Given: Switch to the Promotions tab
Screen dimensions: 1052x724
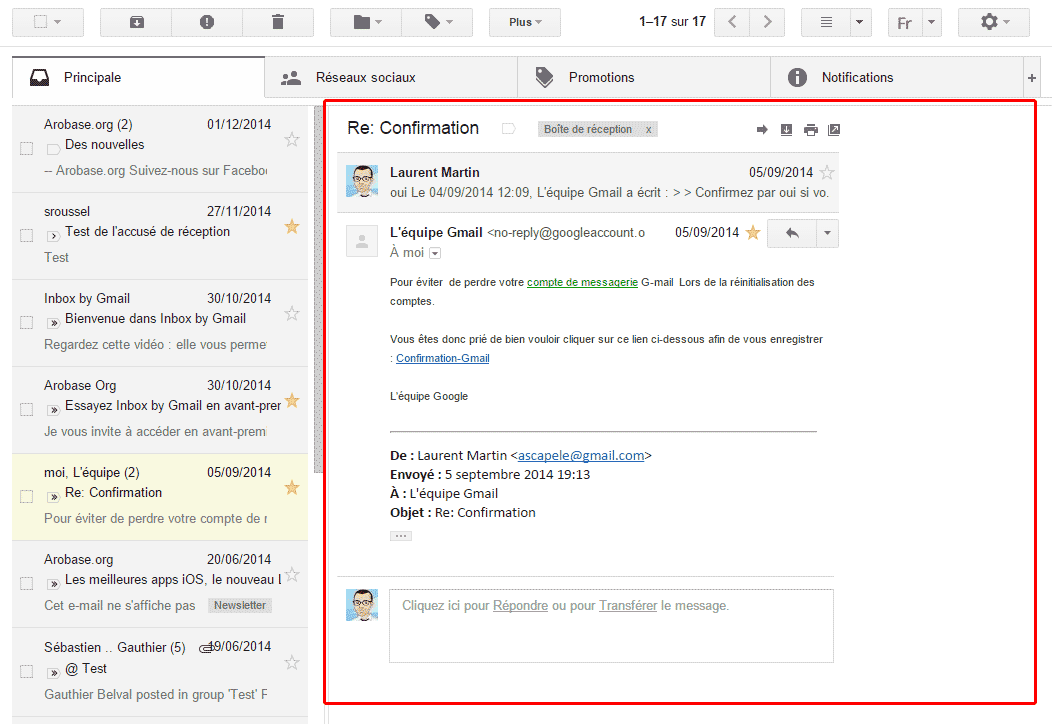Looking at the screenshot, I should pyautogui.click(x=644, y=78).
